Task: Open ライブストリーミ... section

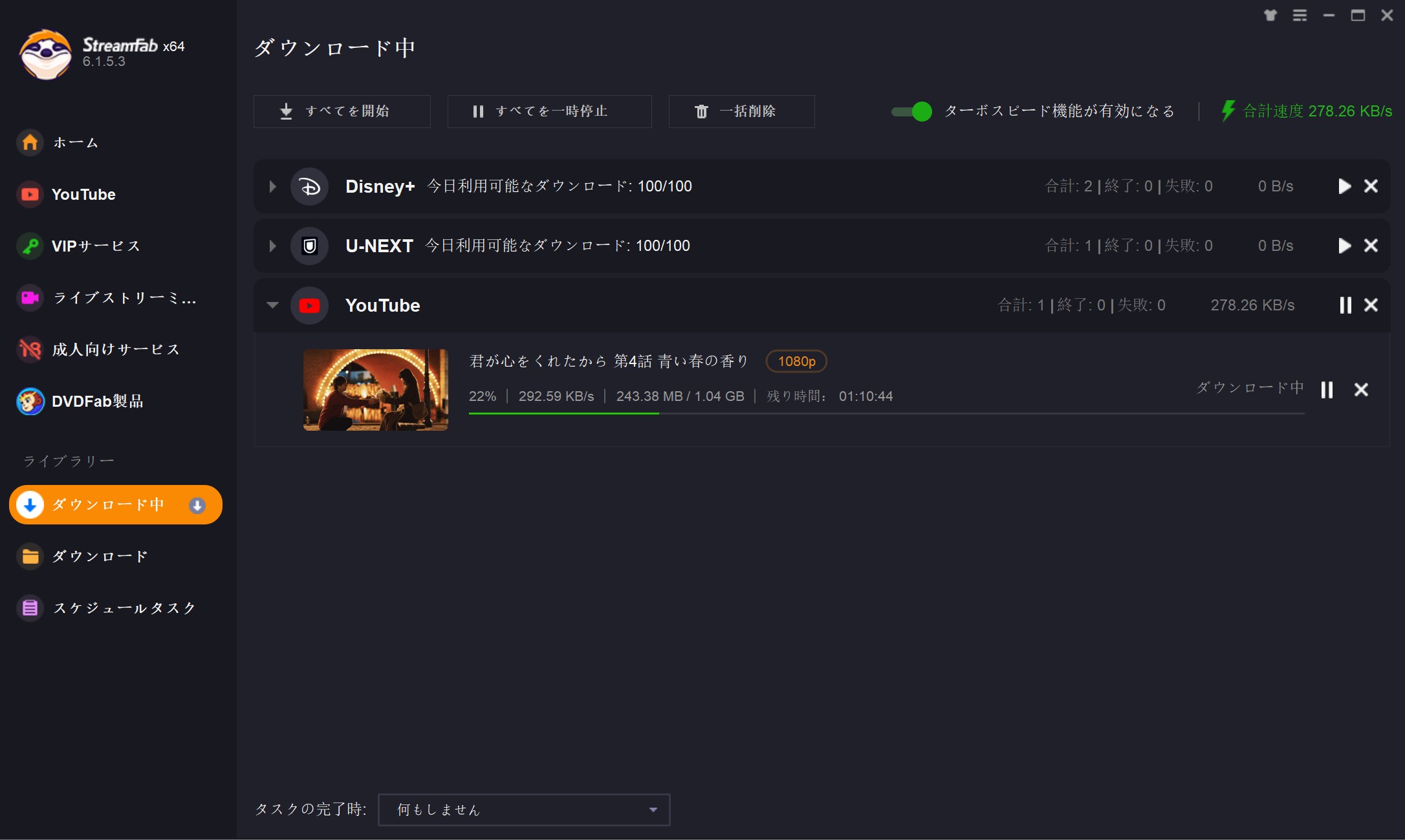Action: tap(107, 297)
